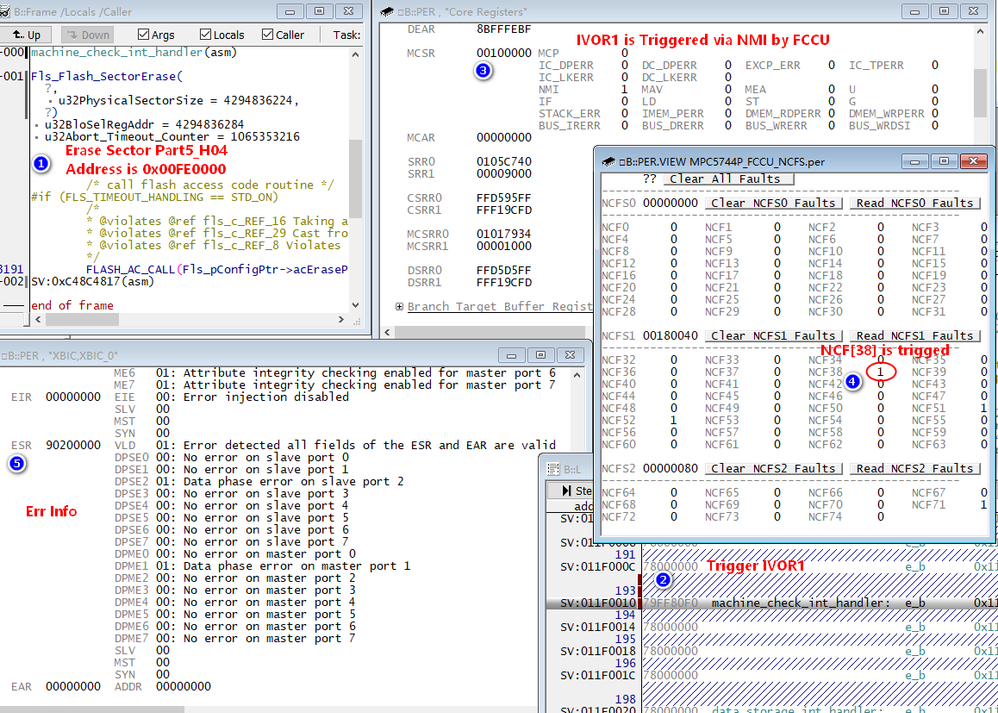Select ESR register value 90200000

73,445
